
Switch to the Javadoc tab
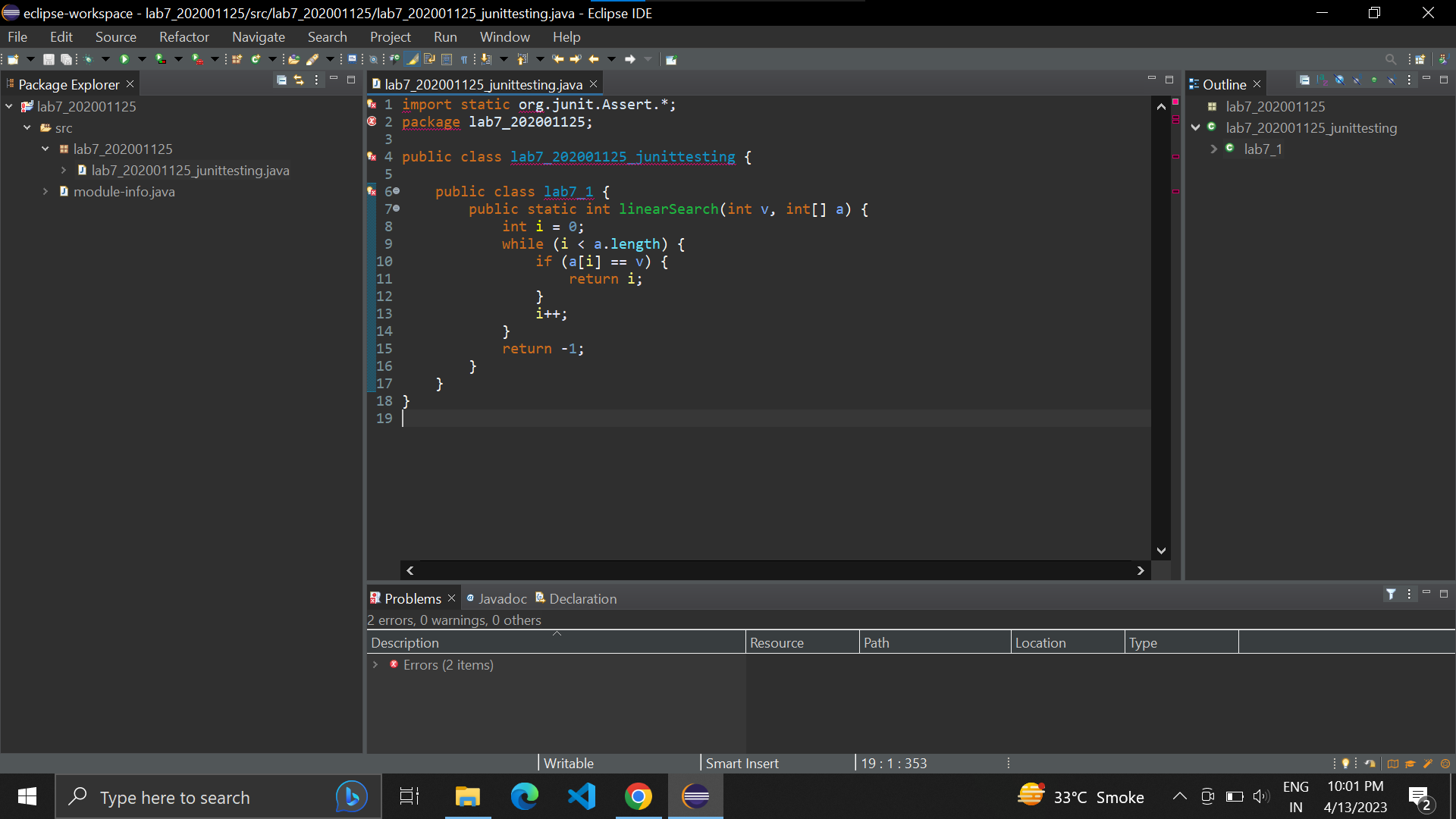click(497, 599)
